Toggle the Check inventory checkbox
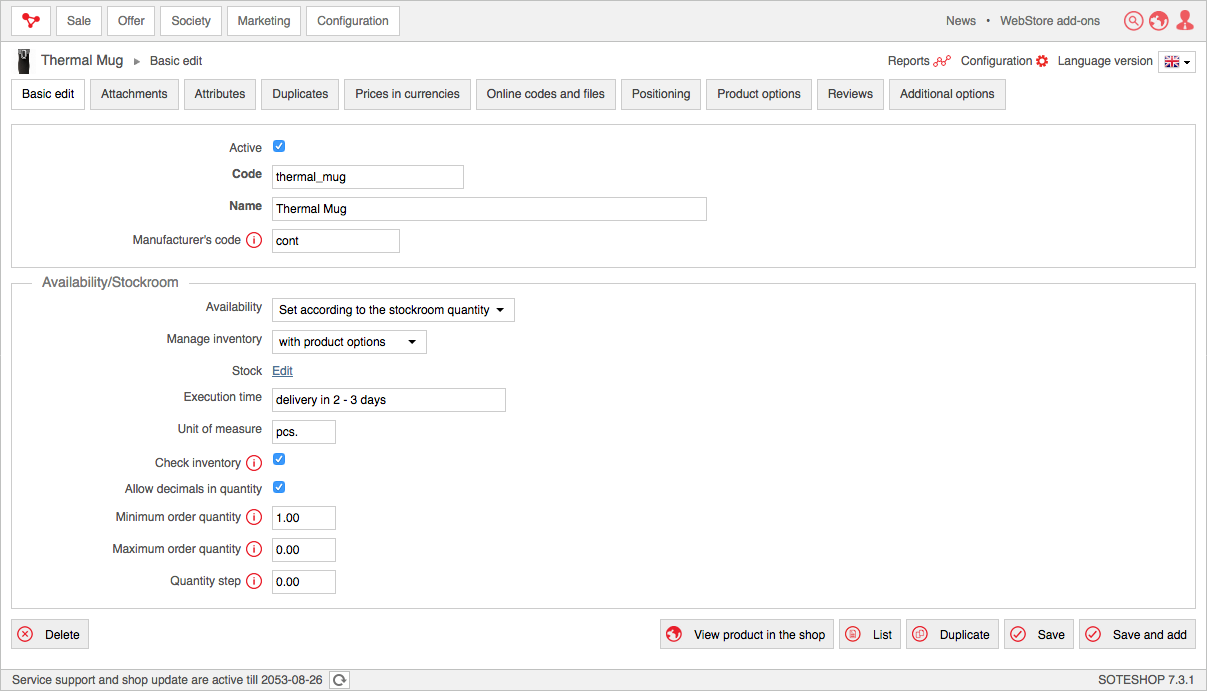1207x691 pixels. pyautogui.click(x=279, y=460)
